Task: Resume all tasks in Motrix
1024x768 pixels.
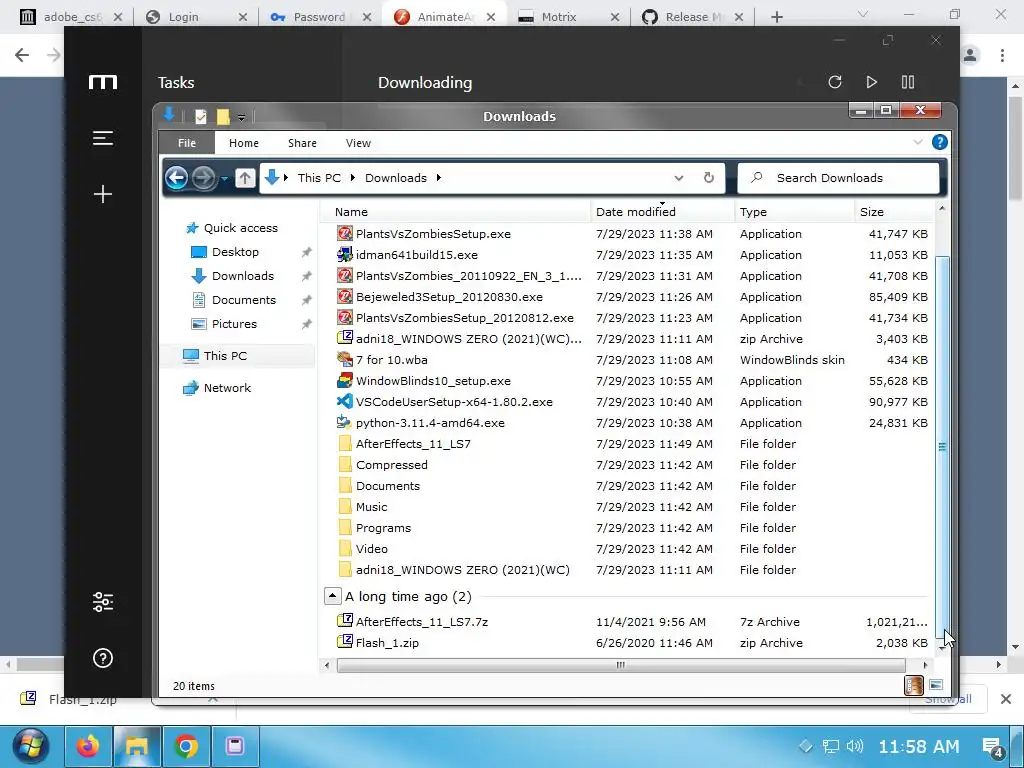Action: click(x=871, y=82)
